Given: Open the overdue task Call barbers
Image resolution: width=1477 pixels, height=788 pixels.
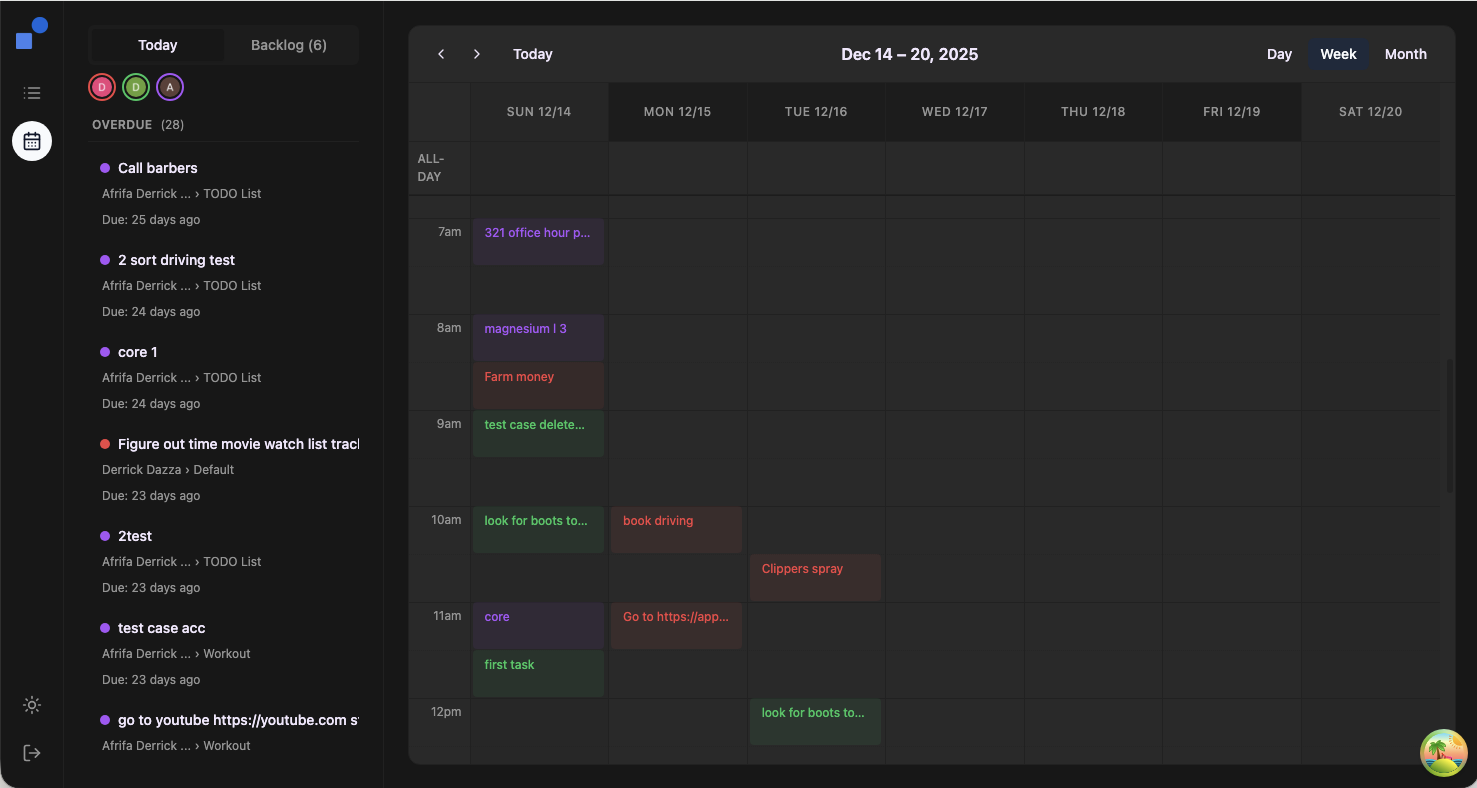Looking at the screenshot, I should pyautogui.click(x=157, y=167).
